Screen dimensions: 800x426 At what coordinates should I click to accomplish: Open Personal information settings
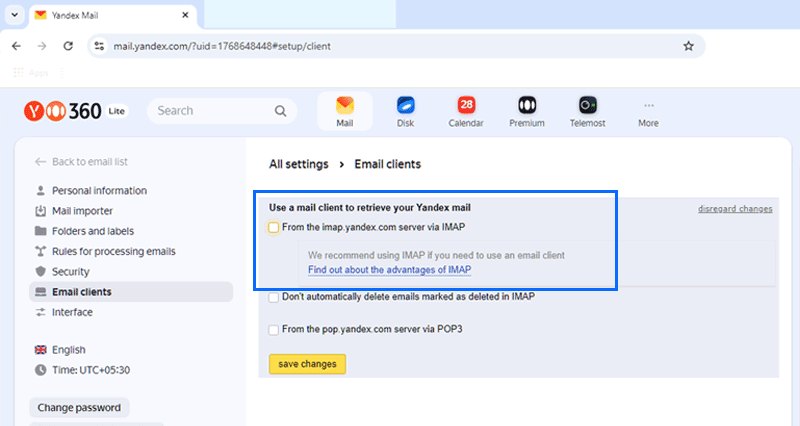[99, 190]
